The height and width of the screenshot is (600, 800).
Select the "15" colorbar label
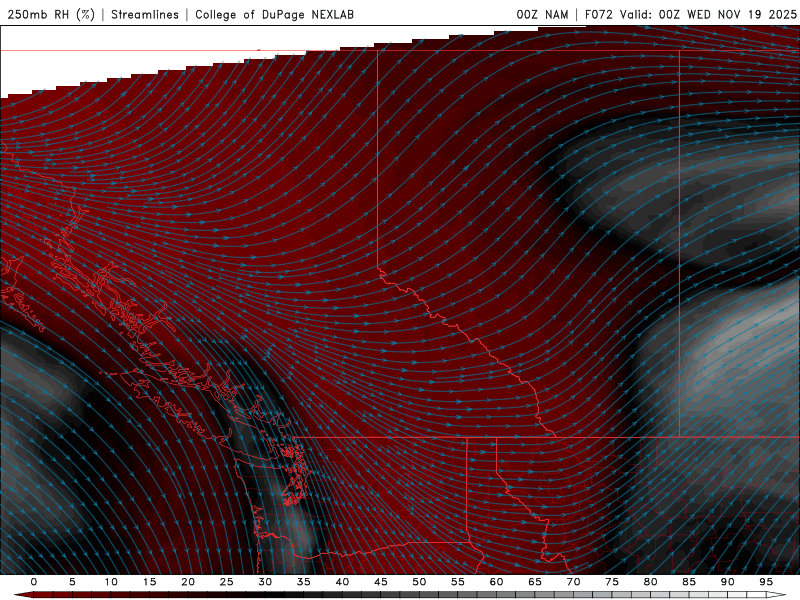tap(149, 582)
